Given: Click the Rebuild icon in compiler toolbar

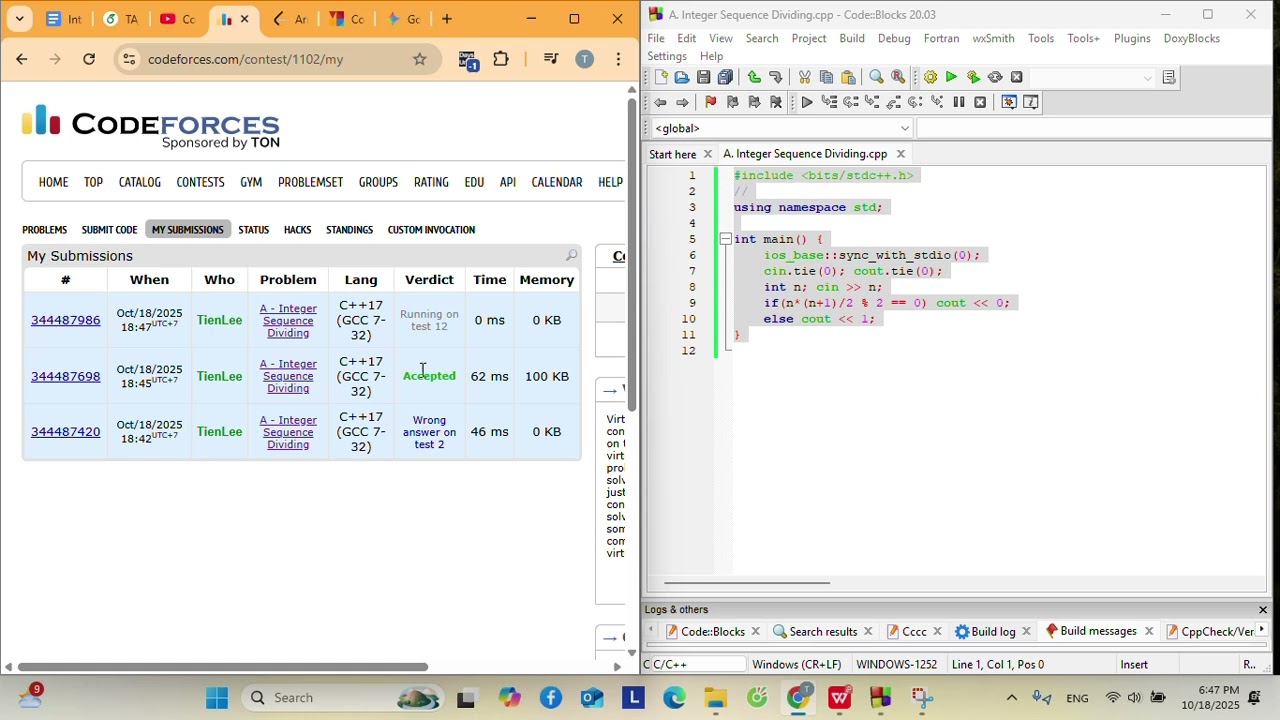Looking at the screenshot, I should click(994, 77).
